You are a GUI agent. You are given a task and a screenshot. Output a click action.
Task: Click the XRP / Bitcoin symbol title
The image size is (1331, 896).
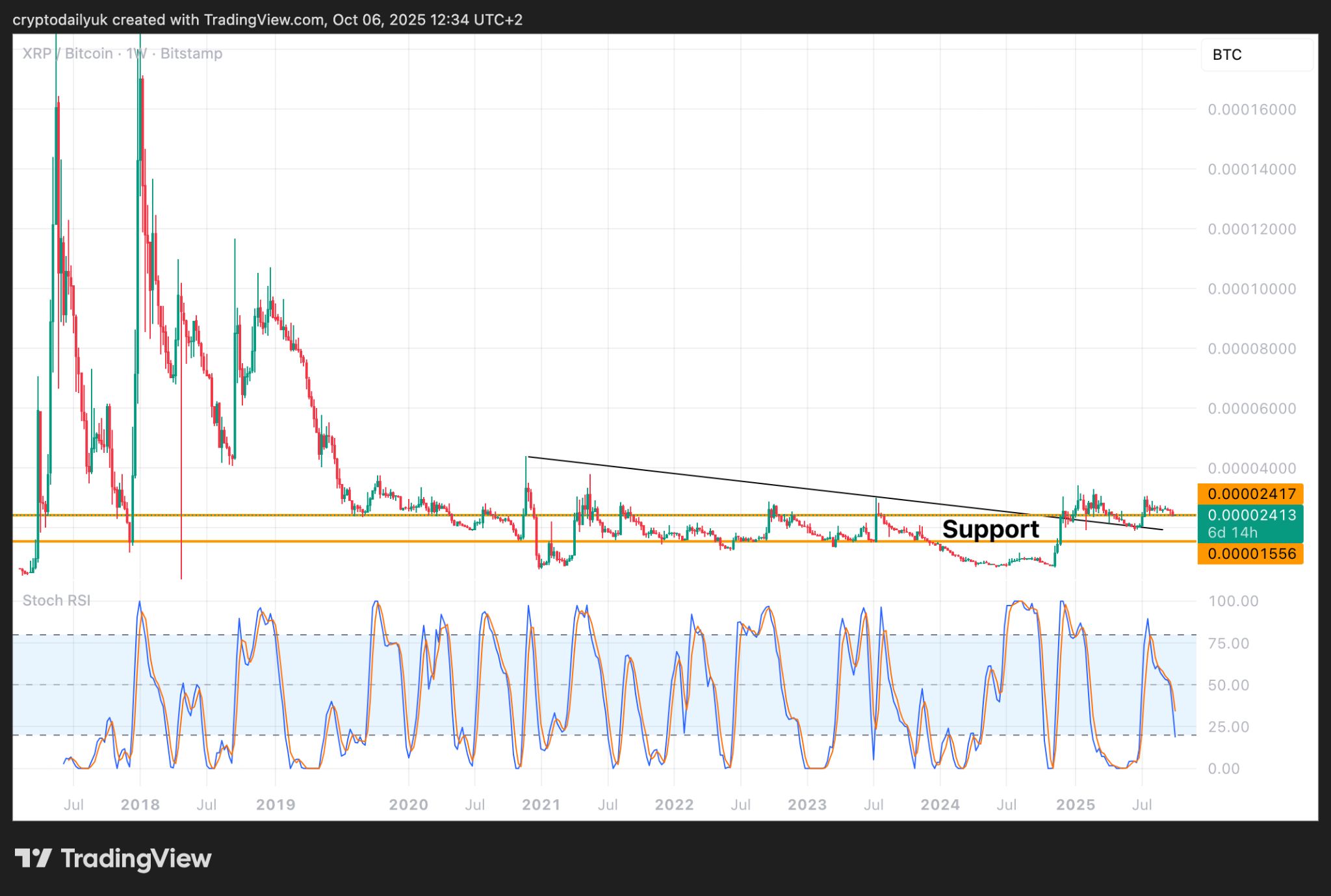click(68, 53)
